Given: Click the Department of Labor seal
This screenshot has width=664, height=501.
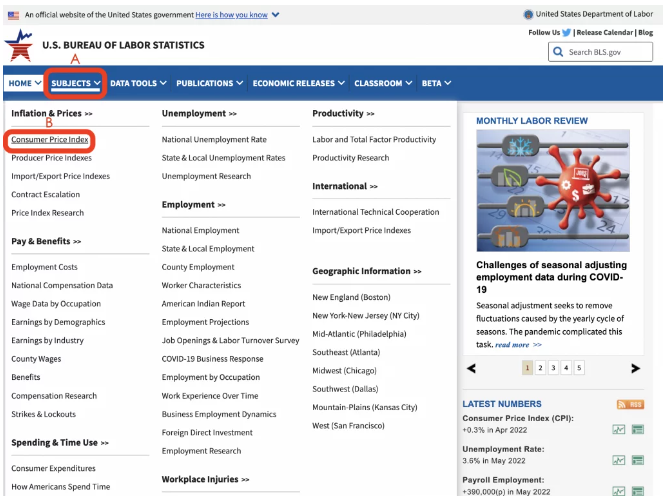Looking at the screenshot, I should pos(528,14).
